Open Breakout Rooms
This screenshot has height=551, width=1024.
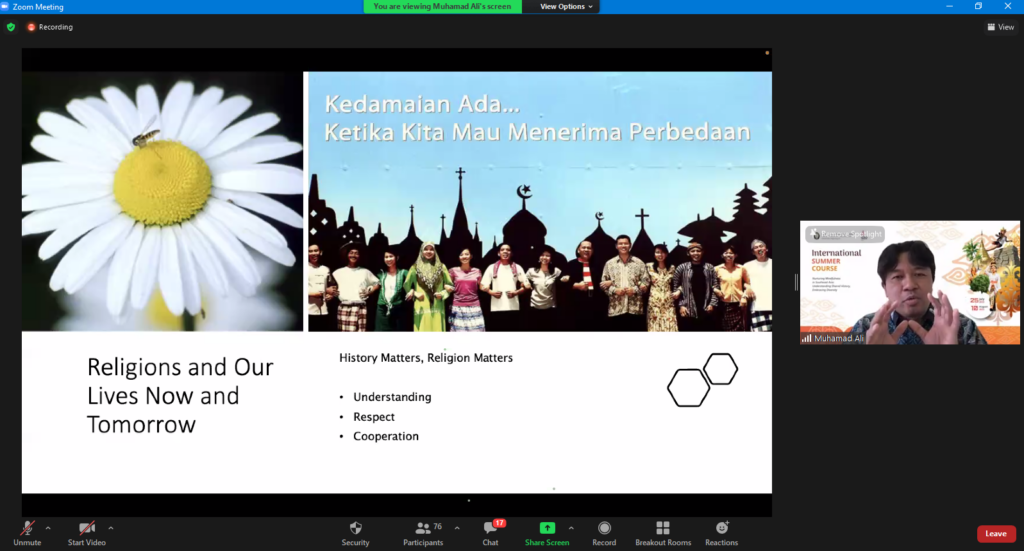[663, 531]
